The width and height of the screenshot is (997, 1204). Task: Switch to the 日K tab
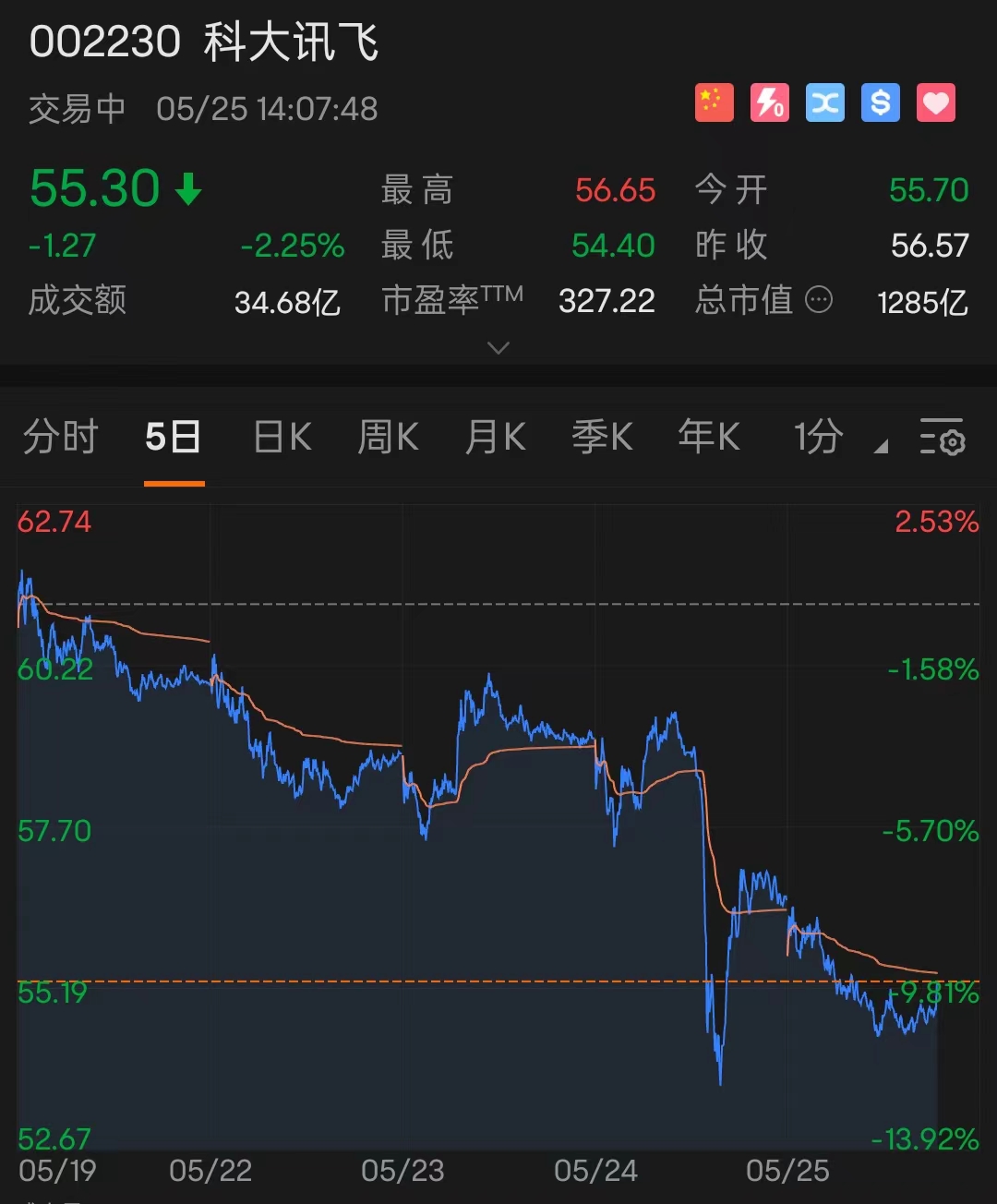(x=281, y=438)
